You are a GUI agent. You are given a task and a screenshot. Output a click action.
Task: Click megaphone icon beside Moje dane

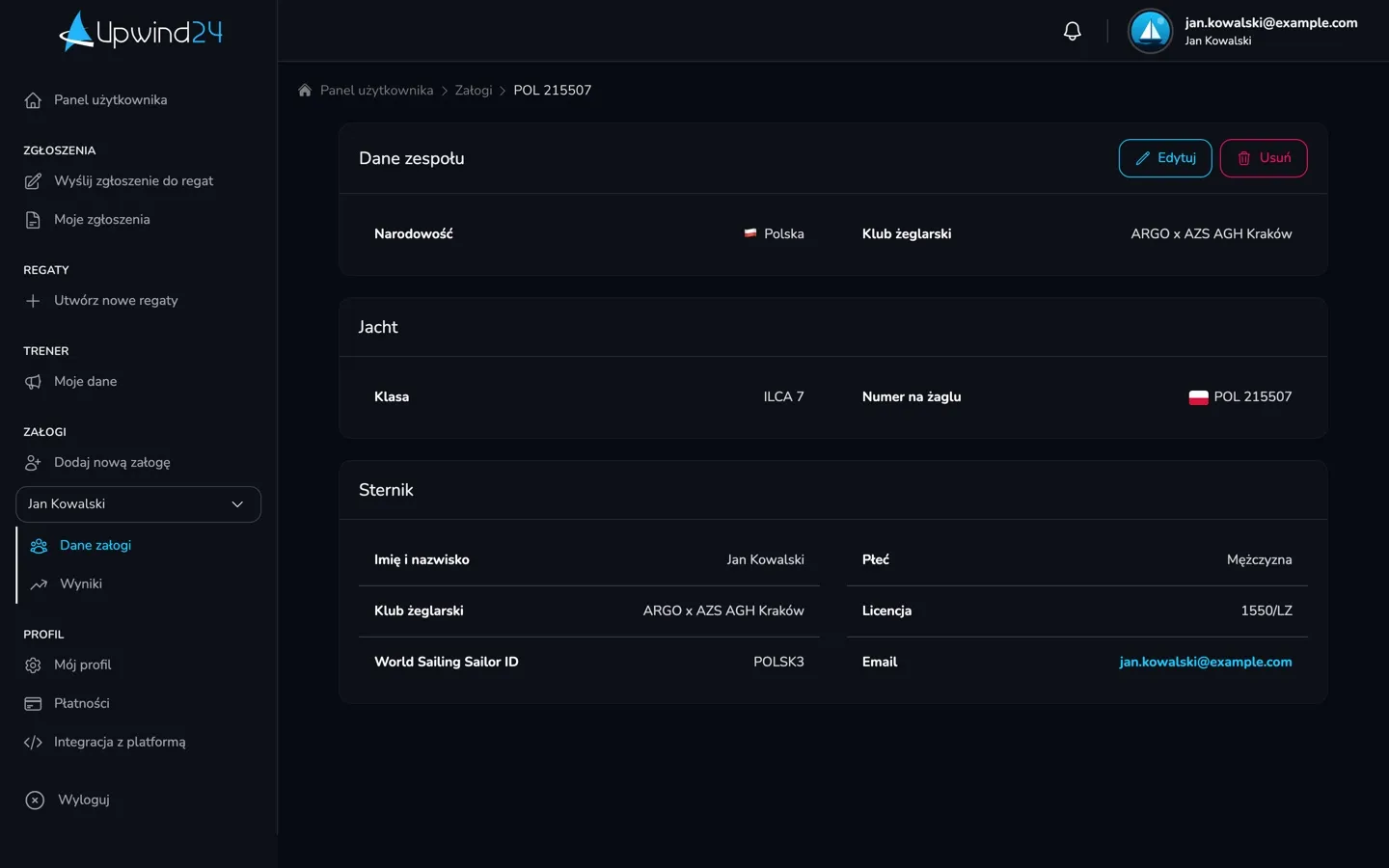tap(33, 382)
